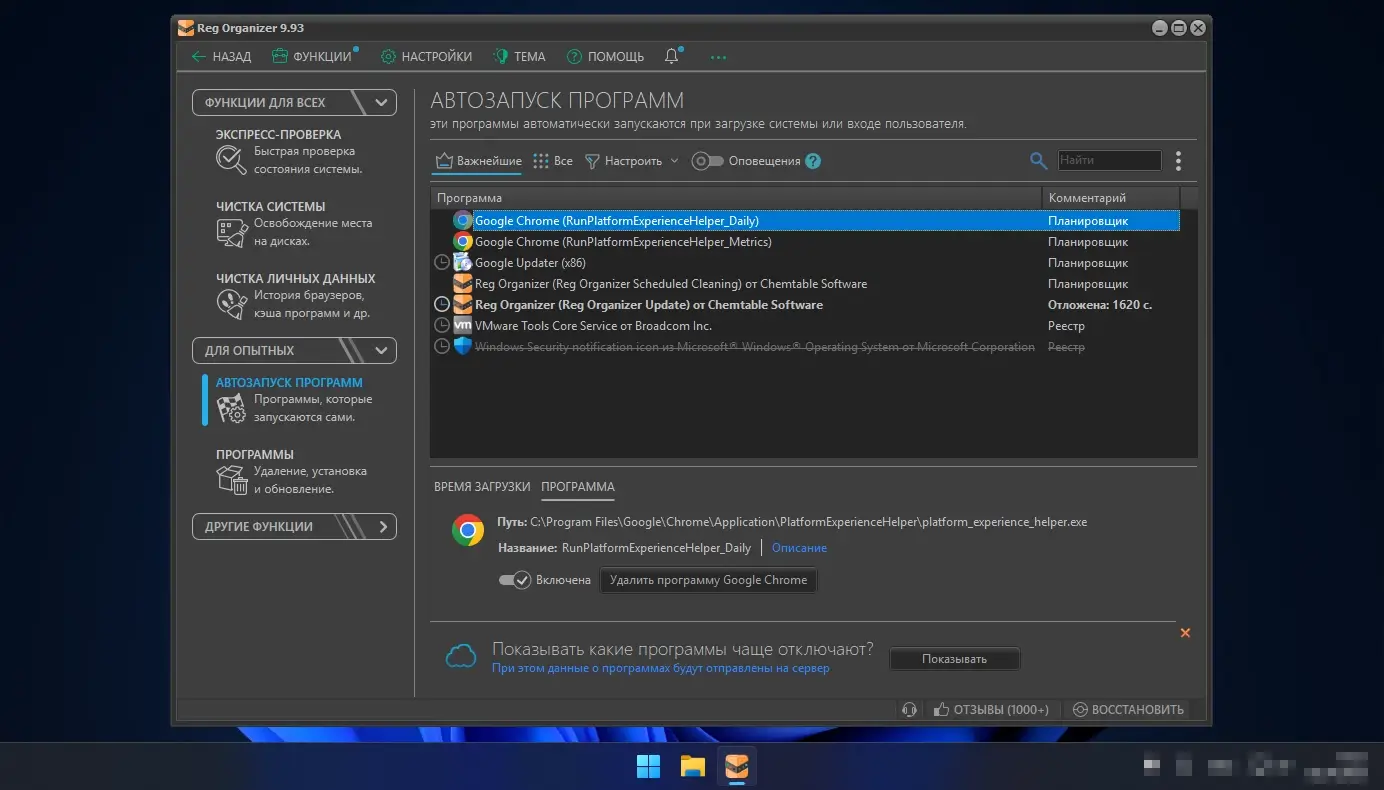Click Реестр comment in the VMware Tools row

(x=1066, y=326)
